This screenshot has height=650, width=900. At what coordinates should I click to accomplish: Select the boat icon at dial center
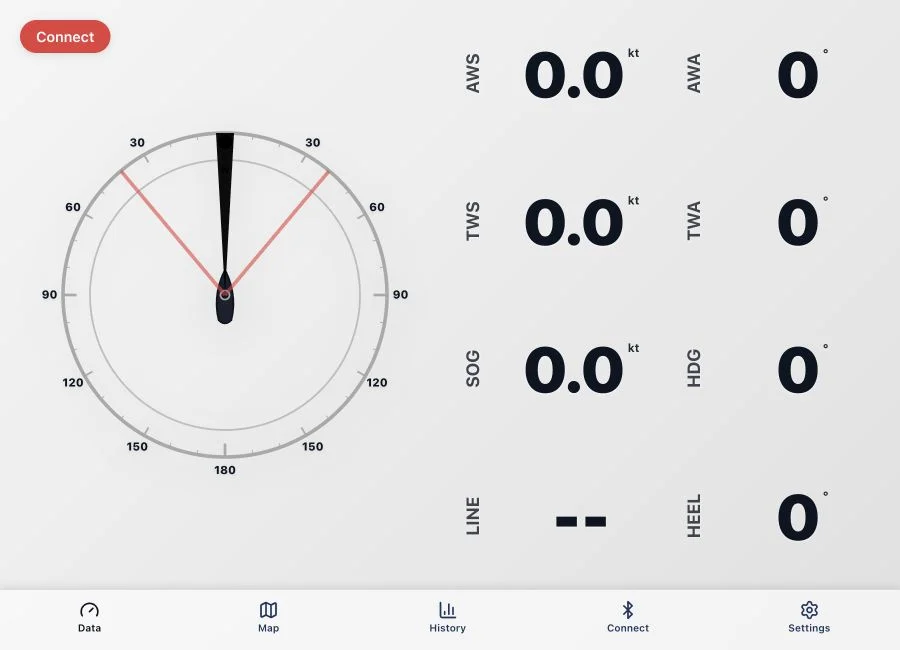tap(225, 297)
